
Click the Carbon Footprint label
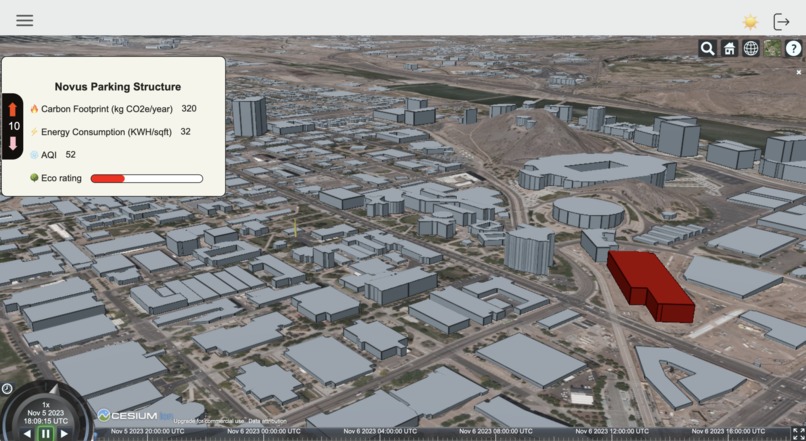click(108, 109)
